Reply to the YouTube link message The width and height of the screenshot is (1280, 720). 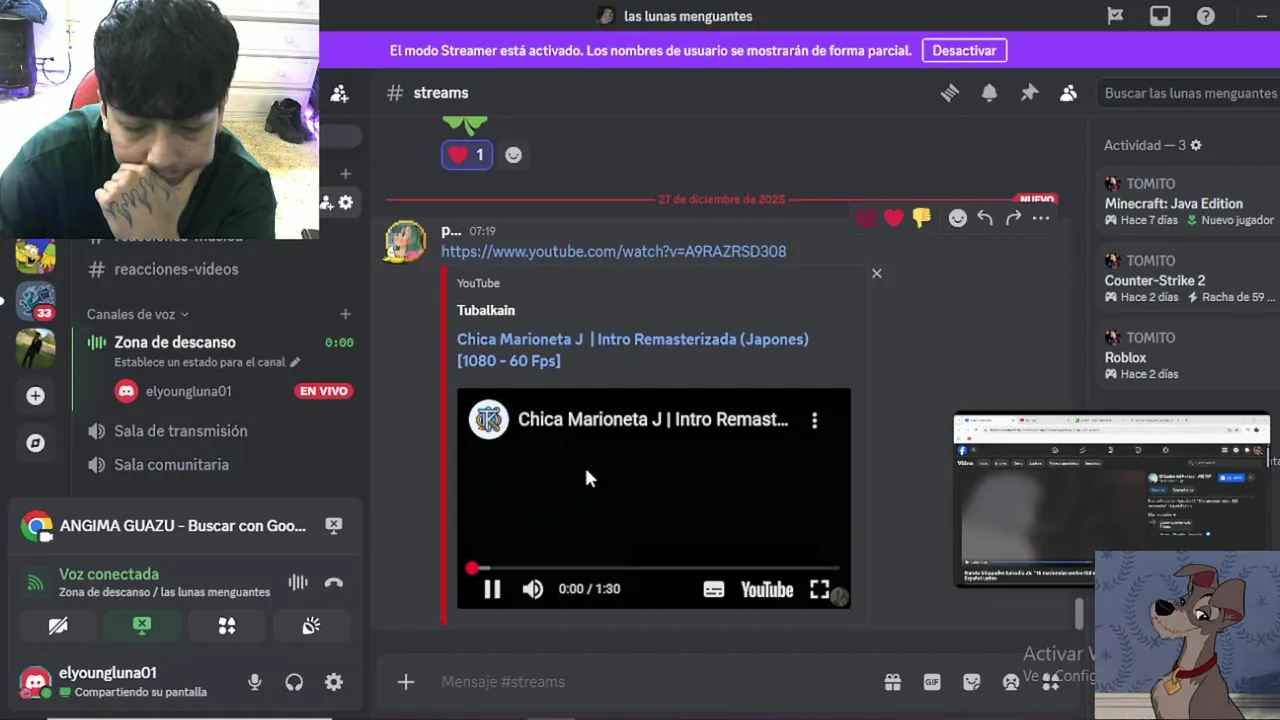point(985,218)
